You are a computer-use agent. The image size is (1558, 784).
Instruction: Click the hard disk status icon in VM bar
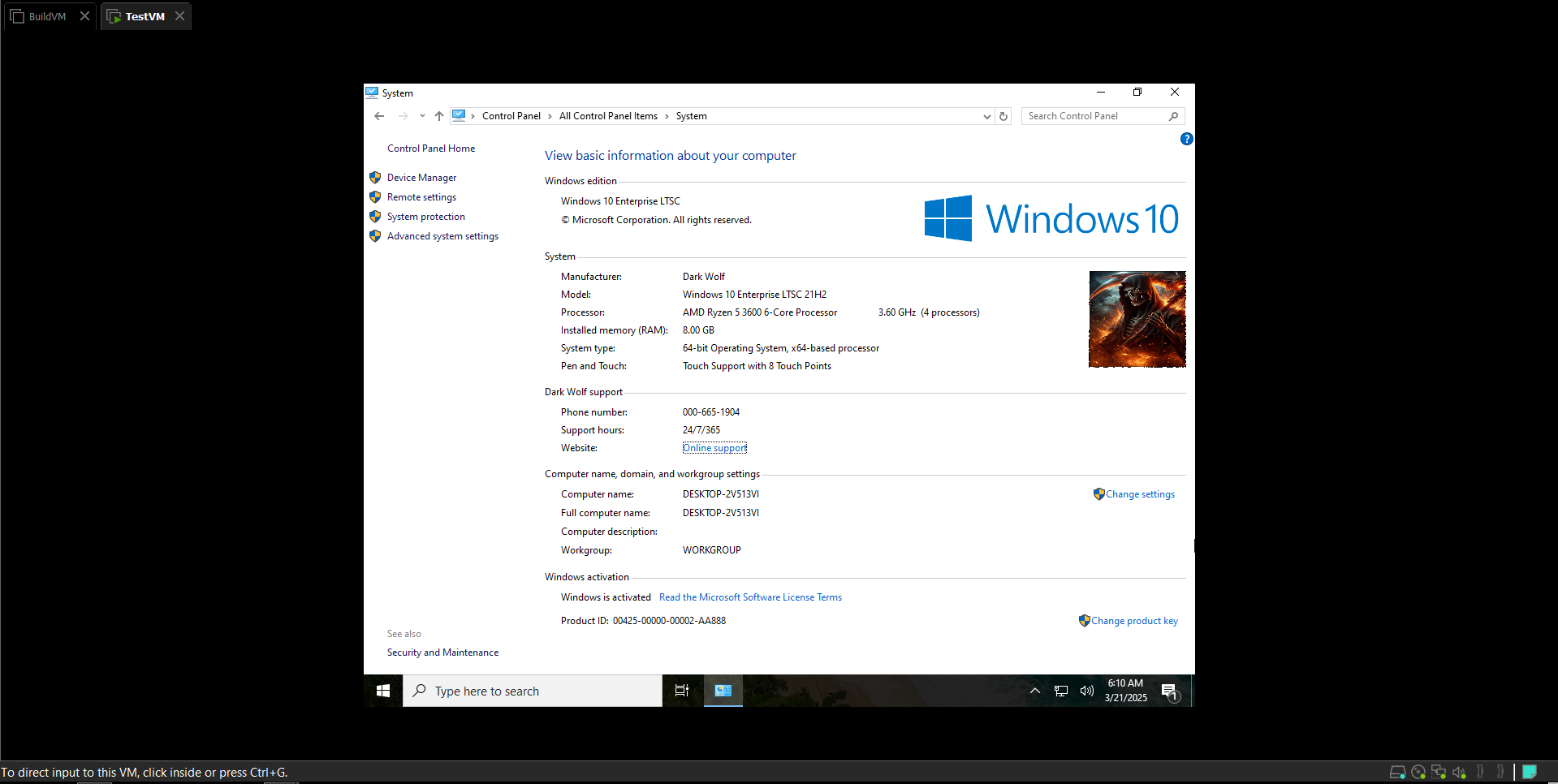click(1397, 772)
